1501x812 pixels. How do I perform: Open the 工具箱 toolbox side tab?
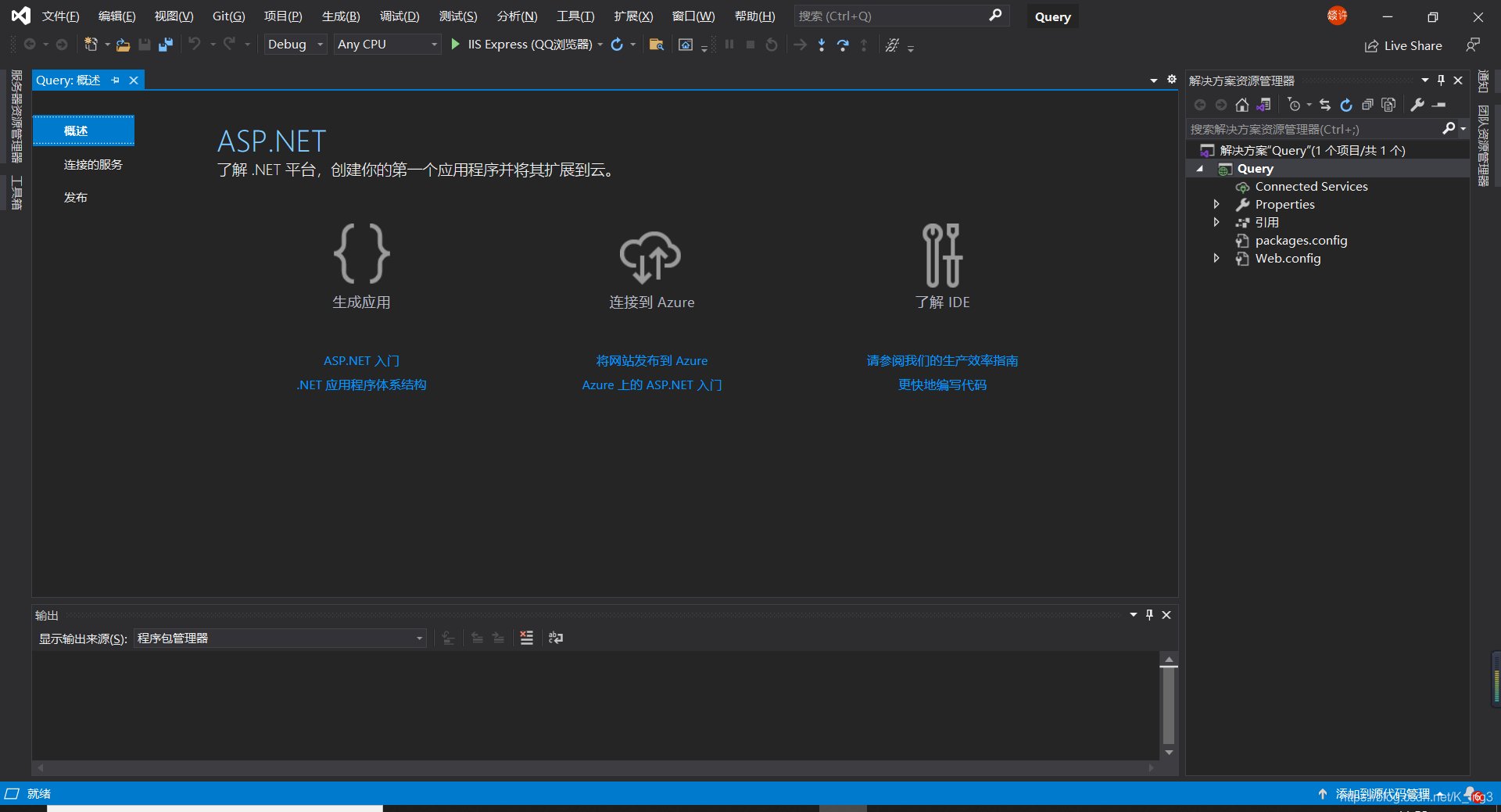coord(16,193)
